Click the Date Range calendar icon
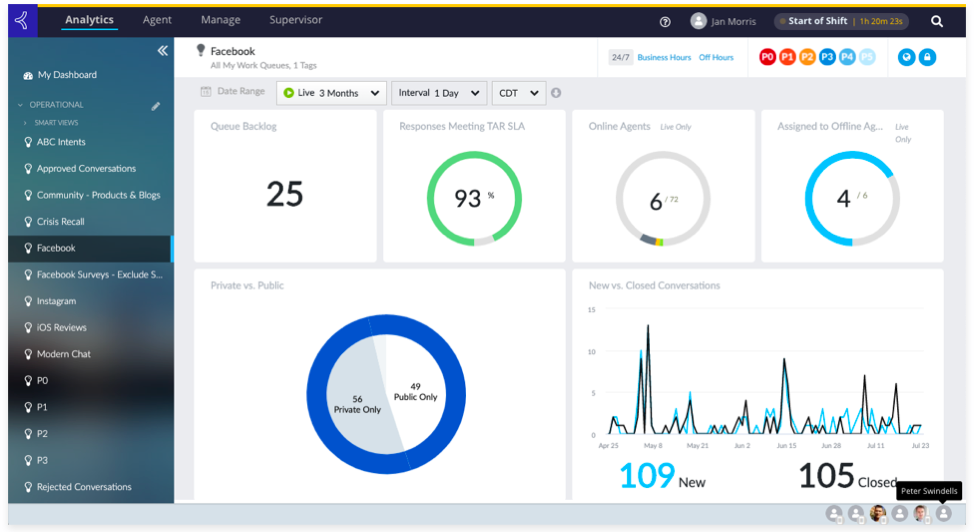The width and height of the screenshot is (974, 532). [x=206, y=91]
